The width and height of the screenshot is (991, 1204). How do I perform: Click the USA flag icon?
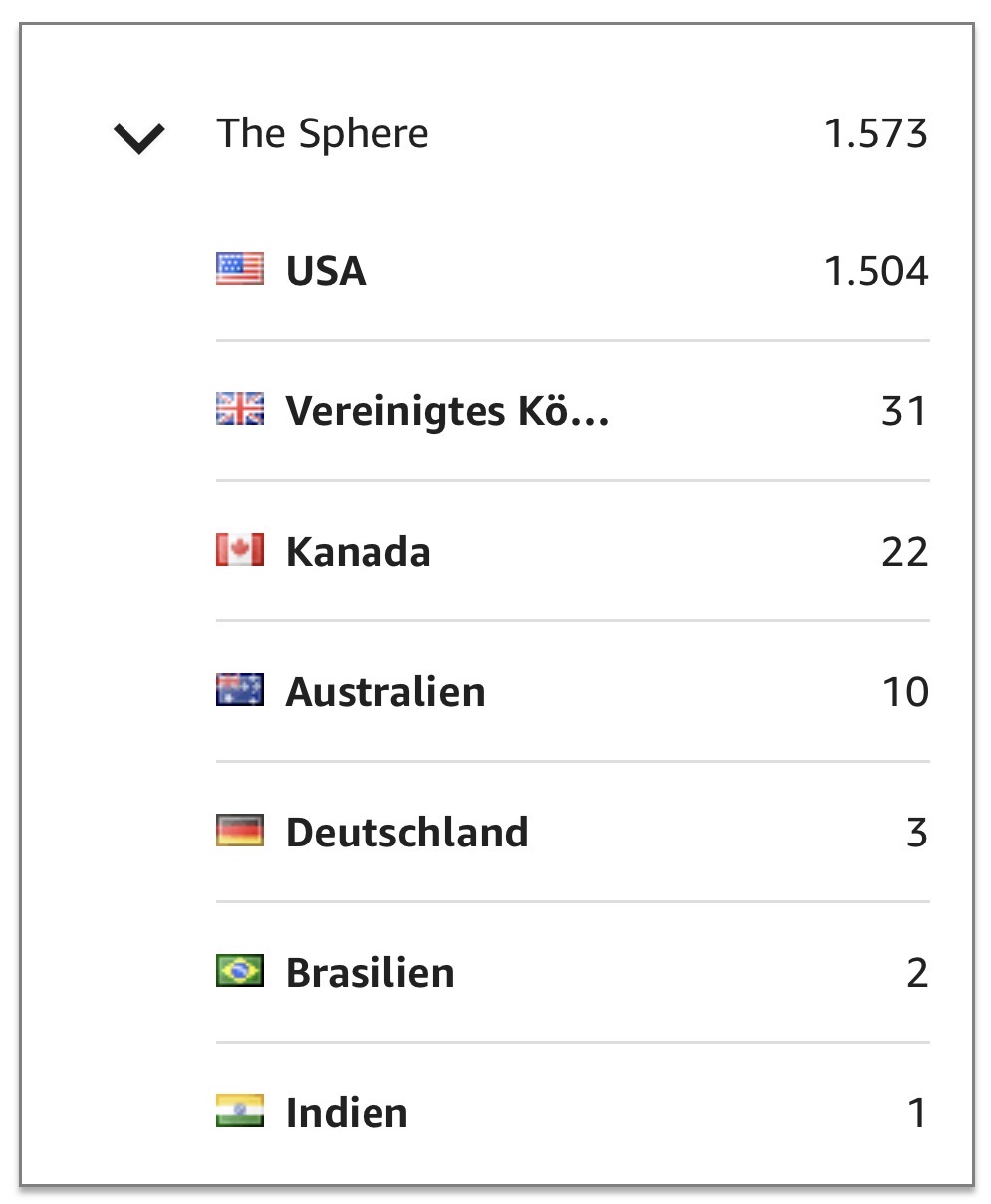[240, 270]
